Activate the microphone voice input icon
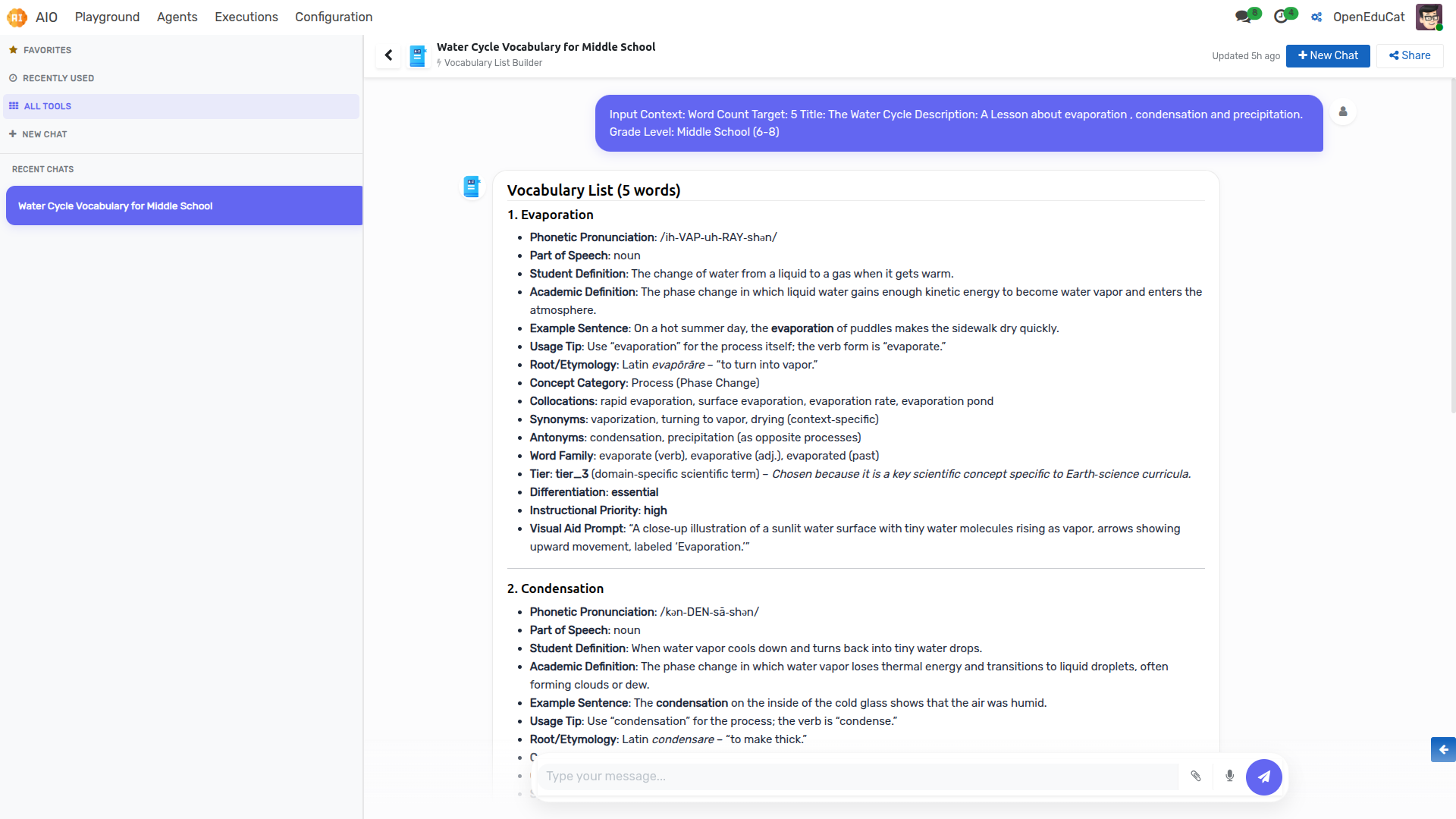 [x=1229, y=776]
